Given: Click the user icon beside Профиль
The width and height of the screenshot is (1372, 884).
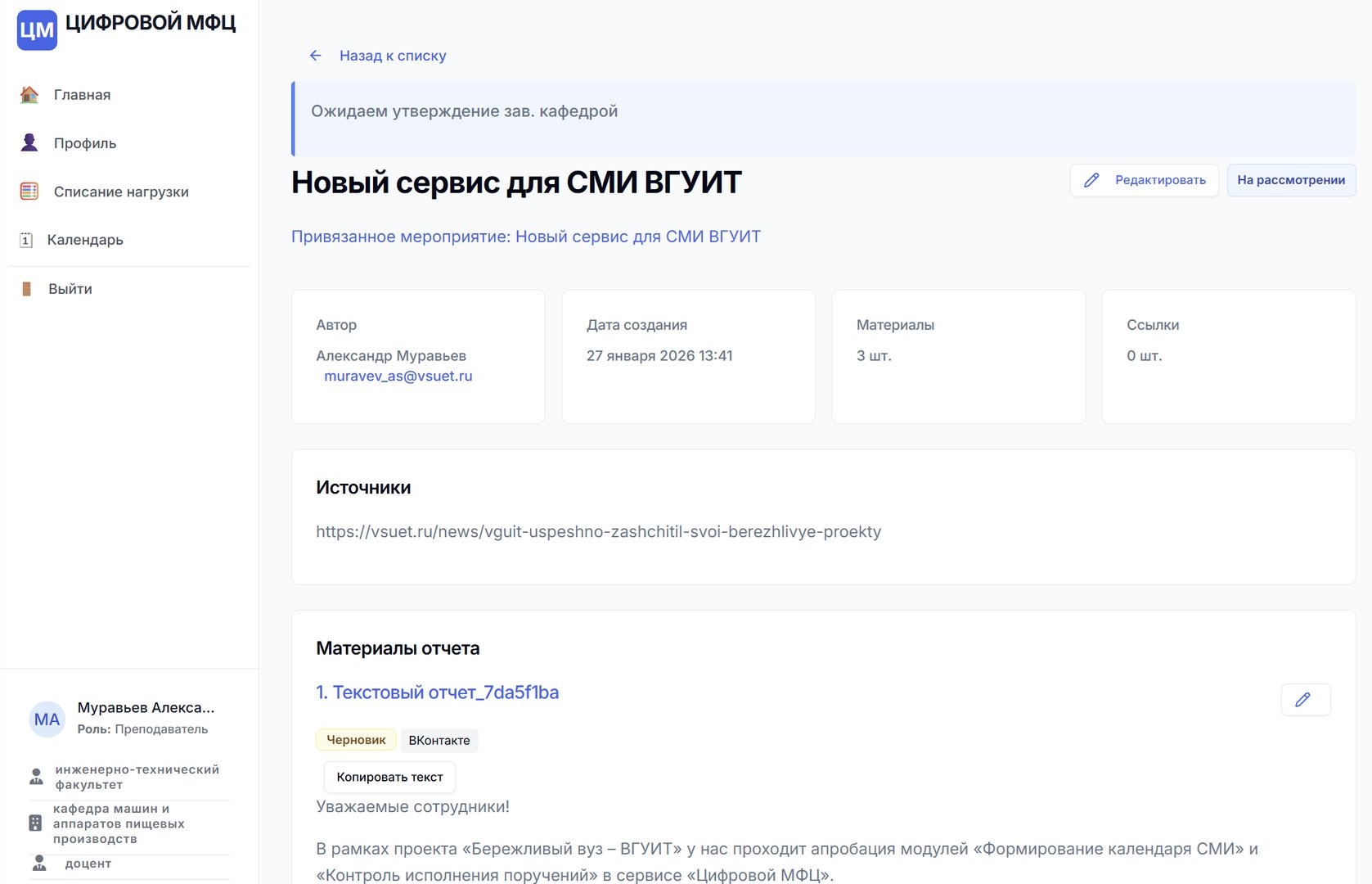Looking at the screenshot, I should click(x=29, y=143).
